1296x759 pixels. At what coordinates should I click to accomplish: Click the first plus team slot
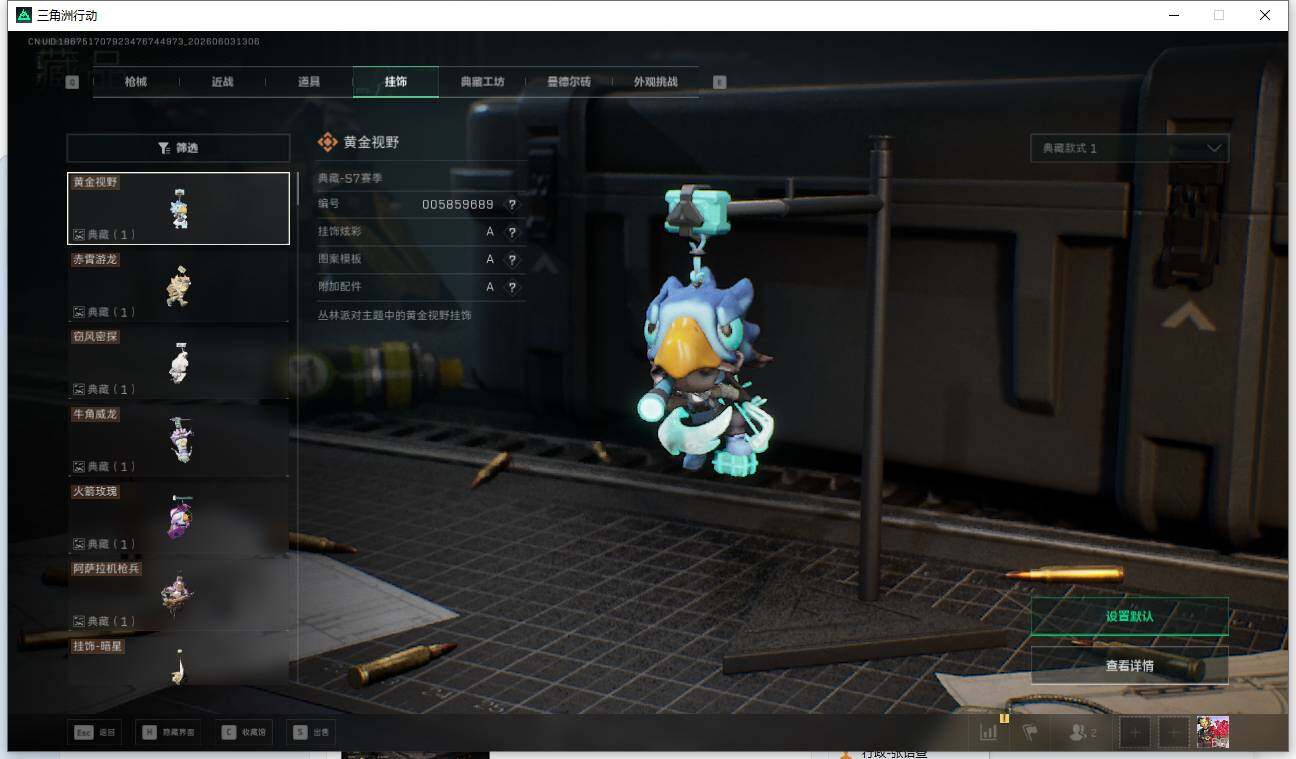pos(1135,732)
